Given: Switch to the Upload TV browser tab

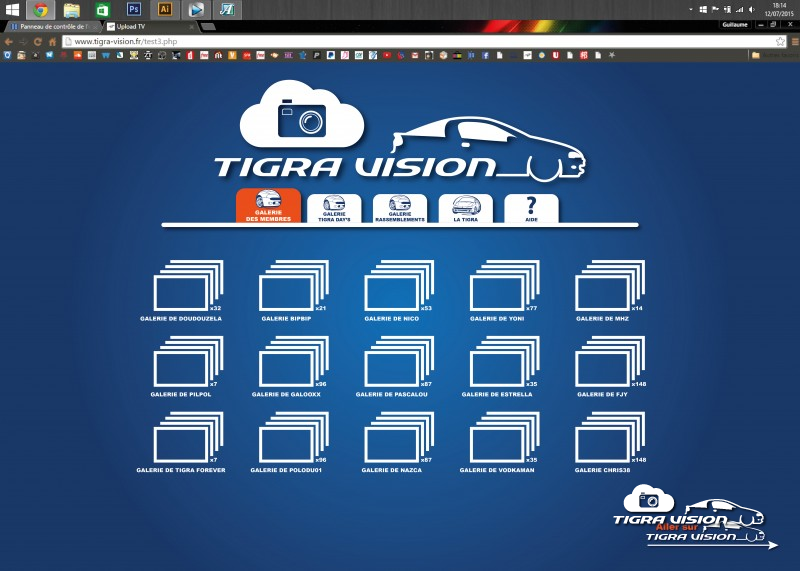Looking at the screenshot, I should click(148, 26).
